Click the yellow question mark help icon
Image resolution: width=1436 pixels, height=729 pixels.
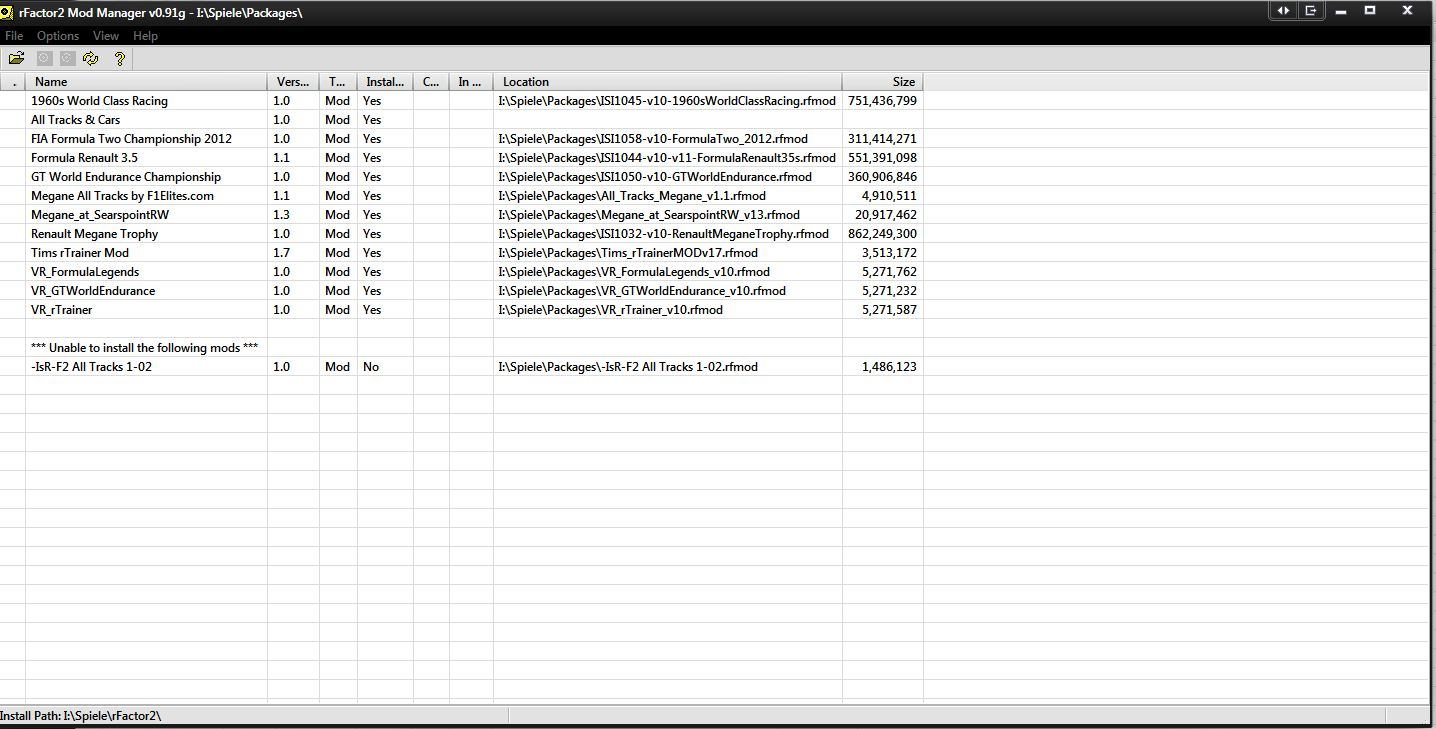(x=120, y=59)
